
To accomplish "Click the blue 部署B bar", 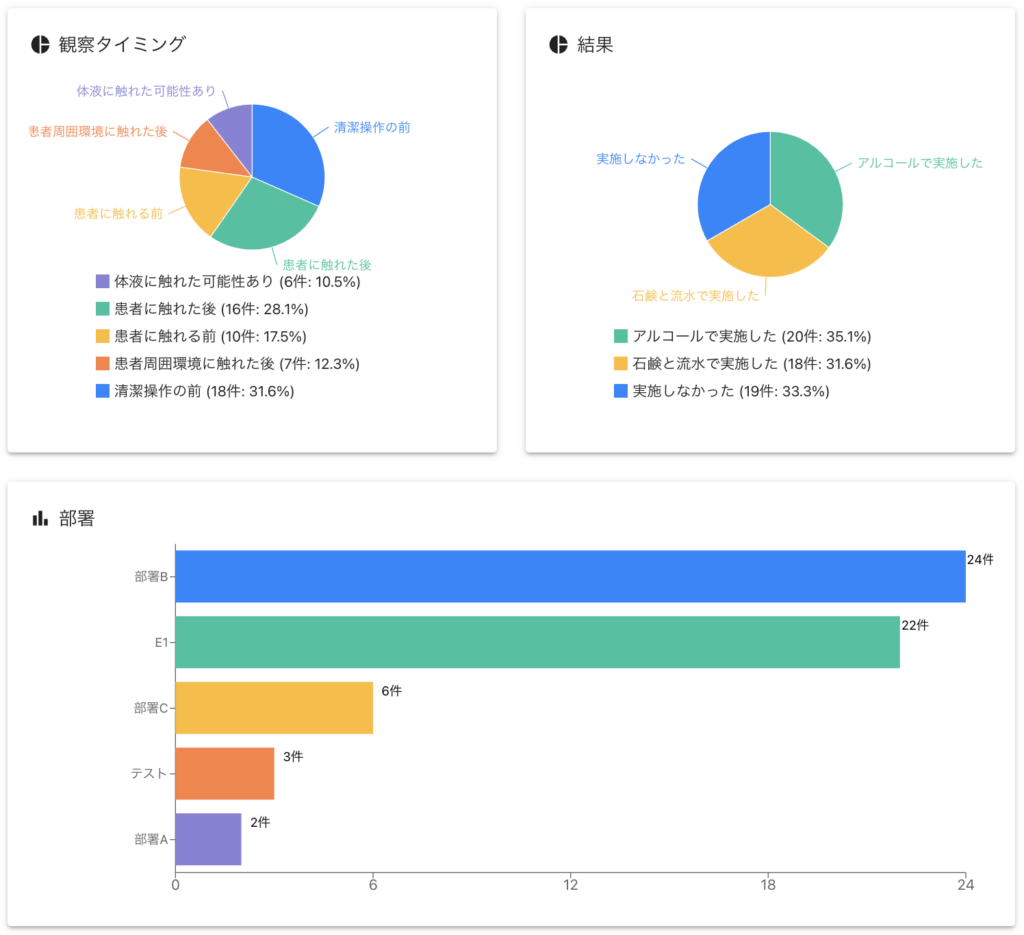I will pos(570,576).
